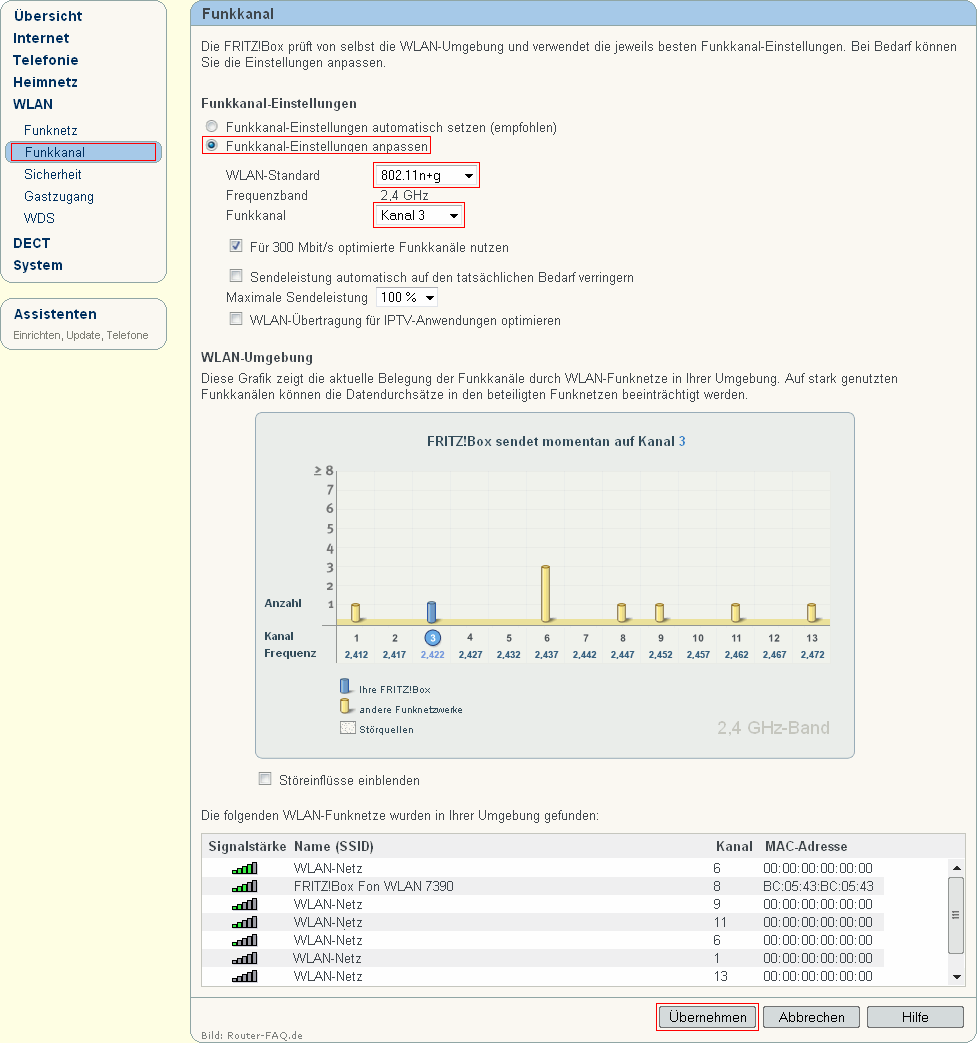The width and height of the screenshot is (977, 1043).
Task: Click channel number 13 on the axis
Action: 812,638
